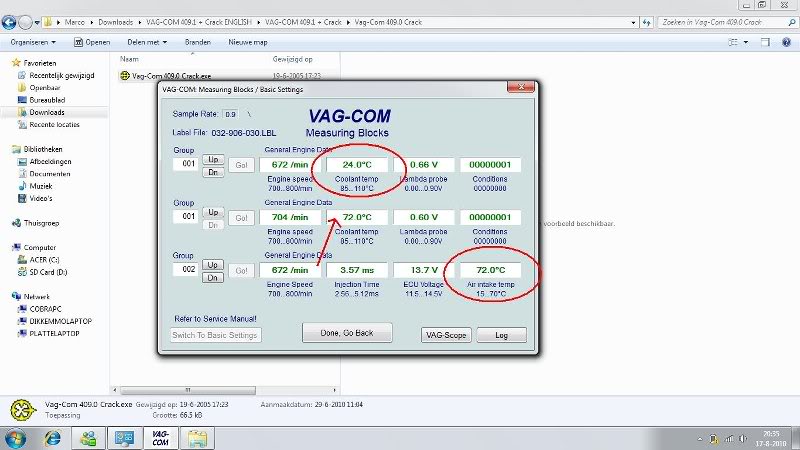This screenshot has height=450, width=800.
Task: Click the Log button
Action: coord(503,335)
